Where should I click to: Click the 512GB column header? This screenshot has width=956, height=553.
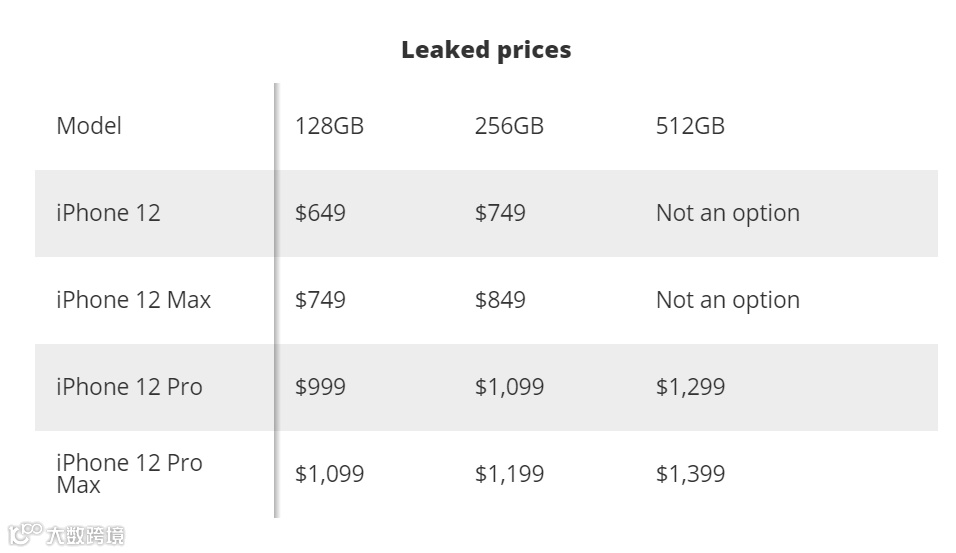coord(690,126)
